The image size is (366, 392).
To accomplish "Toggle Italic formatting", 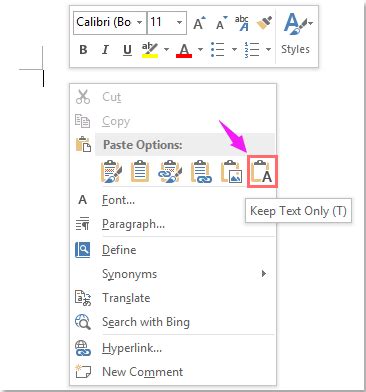I will [x=105, y=50].
